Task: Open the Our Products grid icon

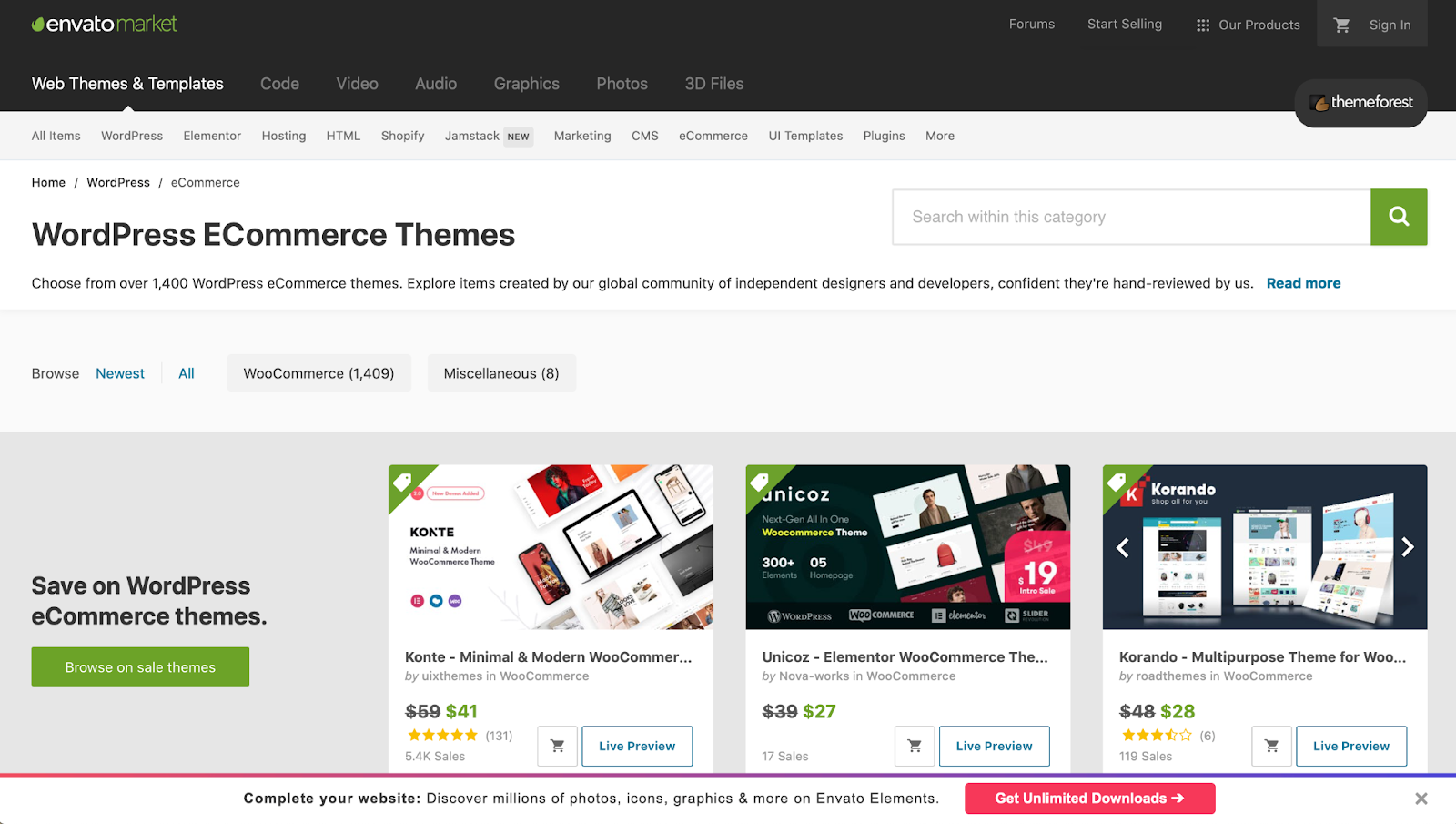Action: [1203, 25]
